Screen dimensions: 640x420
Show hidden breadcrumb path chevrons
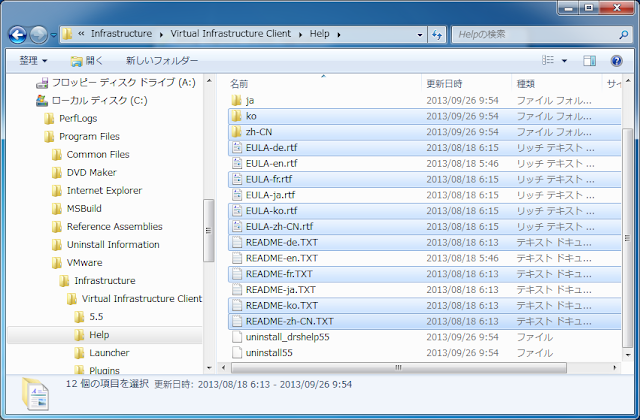[x=81, y=34]
